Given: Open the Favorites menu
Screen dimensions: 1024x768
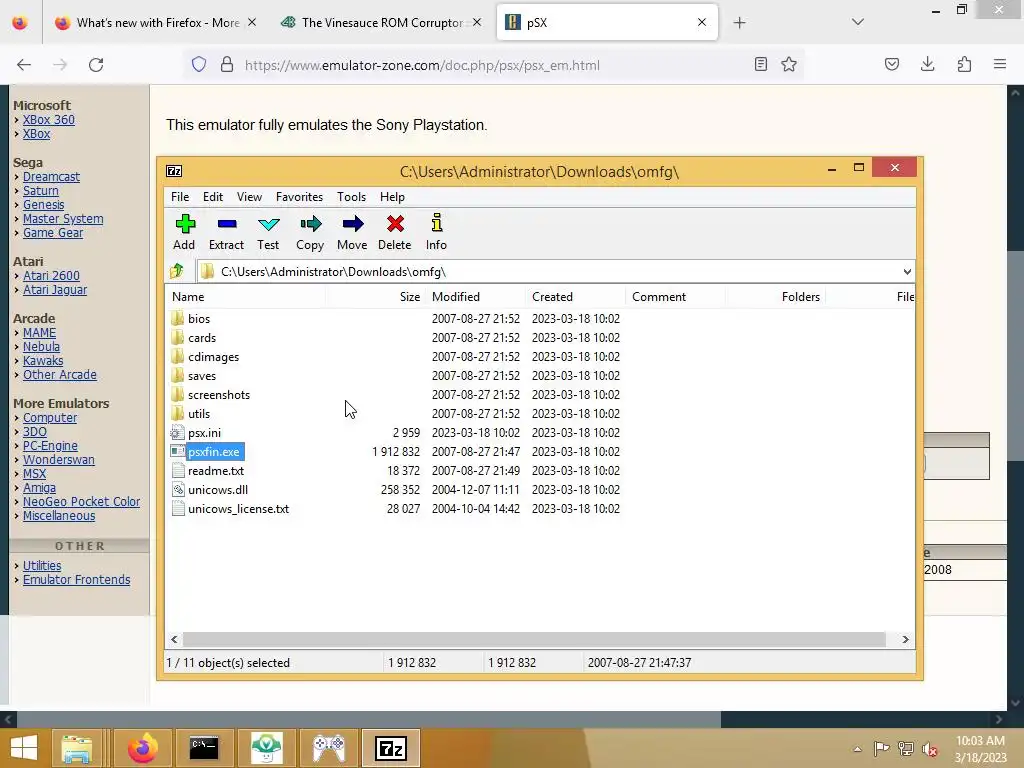Looking at the screenshot, I should click(x=299, y=197).
